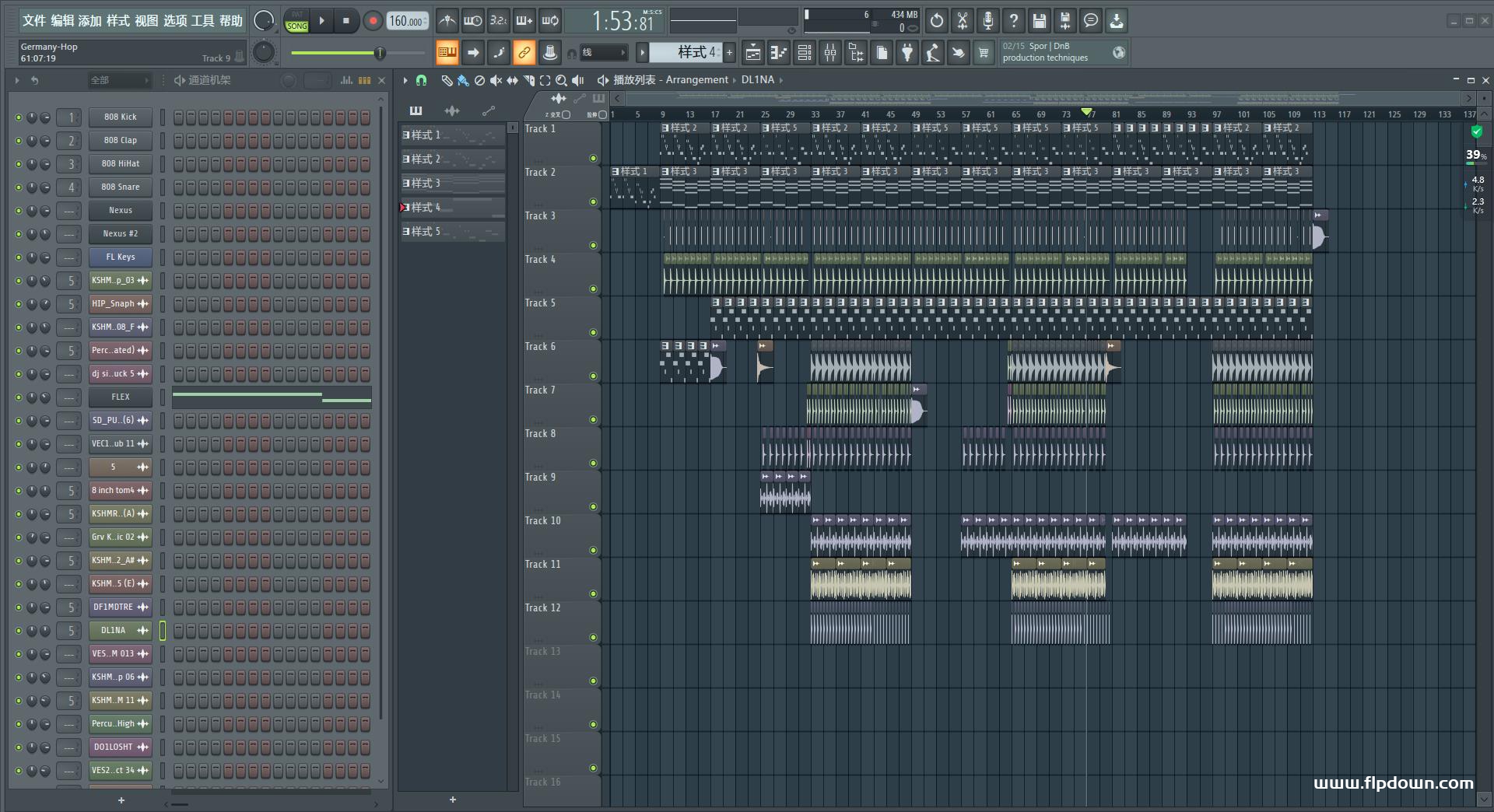Click the one-click audio recording microphone icon

tap(988, 21)
